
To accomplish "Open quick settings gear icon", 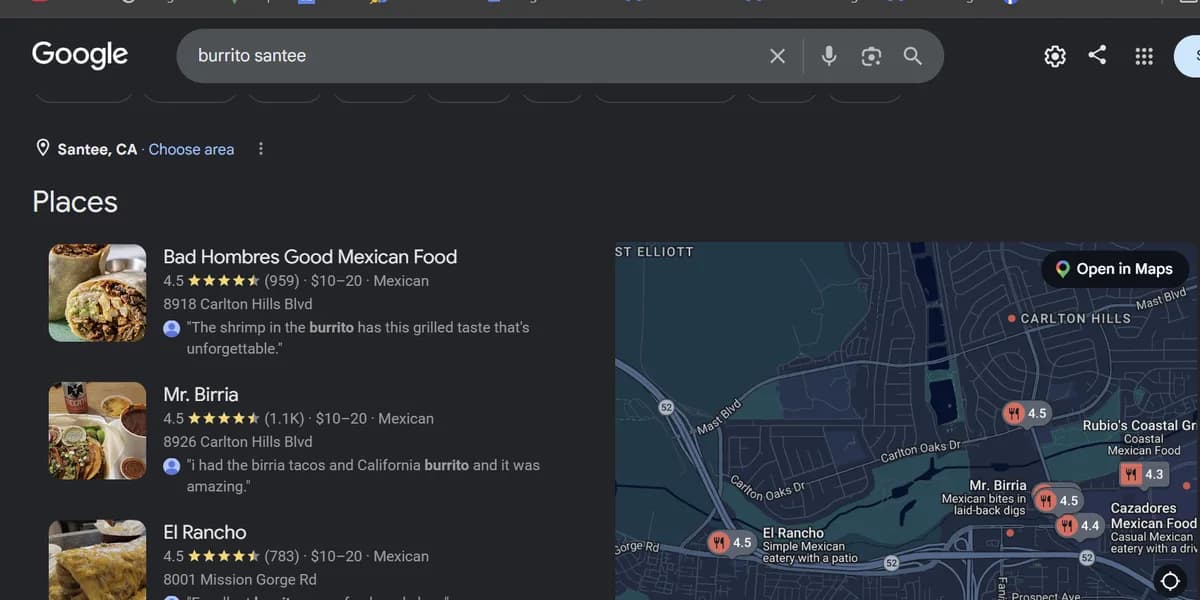I will point(1055,56).
